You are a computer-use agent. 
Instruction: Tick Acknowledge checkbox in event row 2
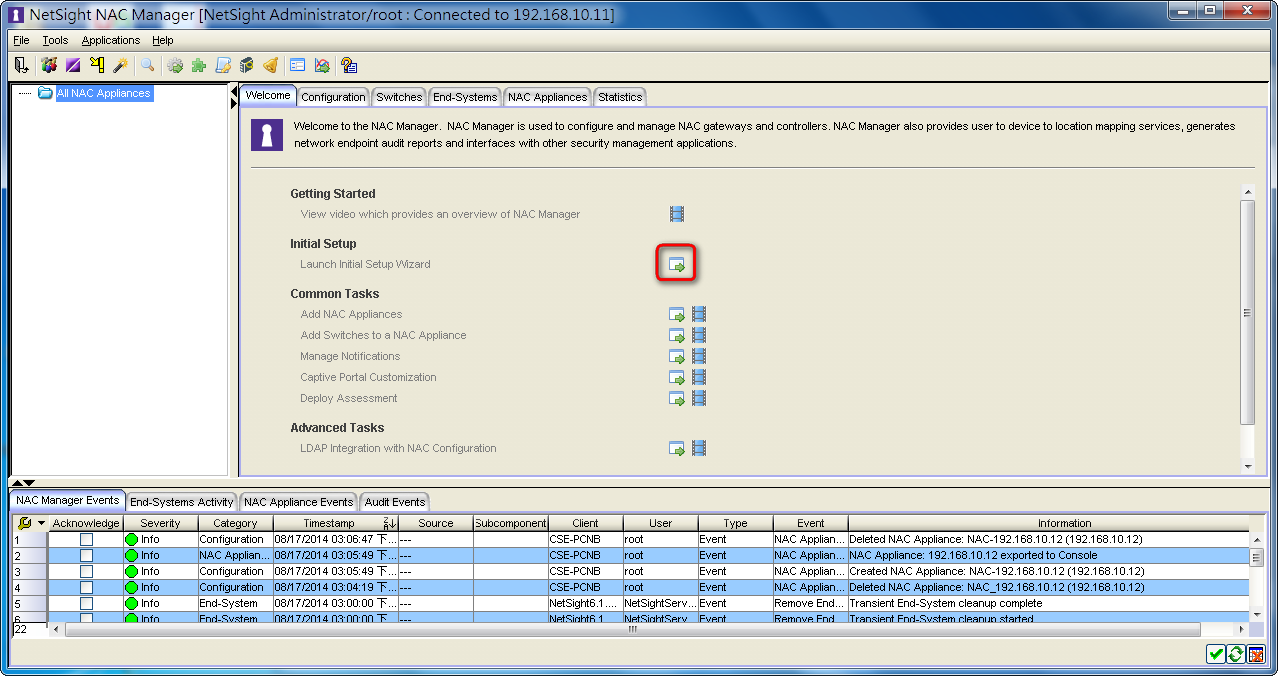click(86, 555)
